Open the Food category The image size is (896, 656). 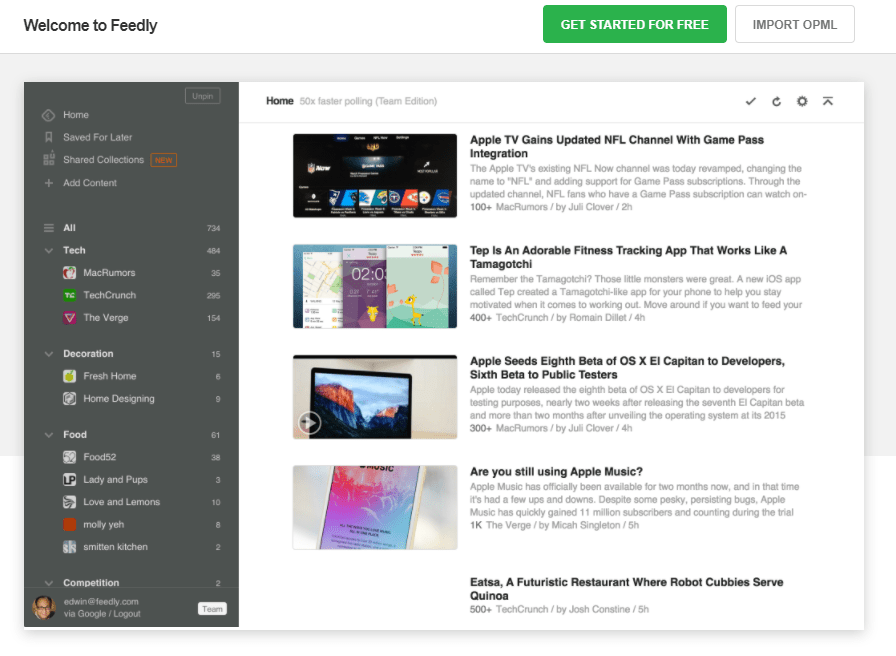tap(75, 435)
